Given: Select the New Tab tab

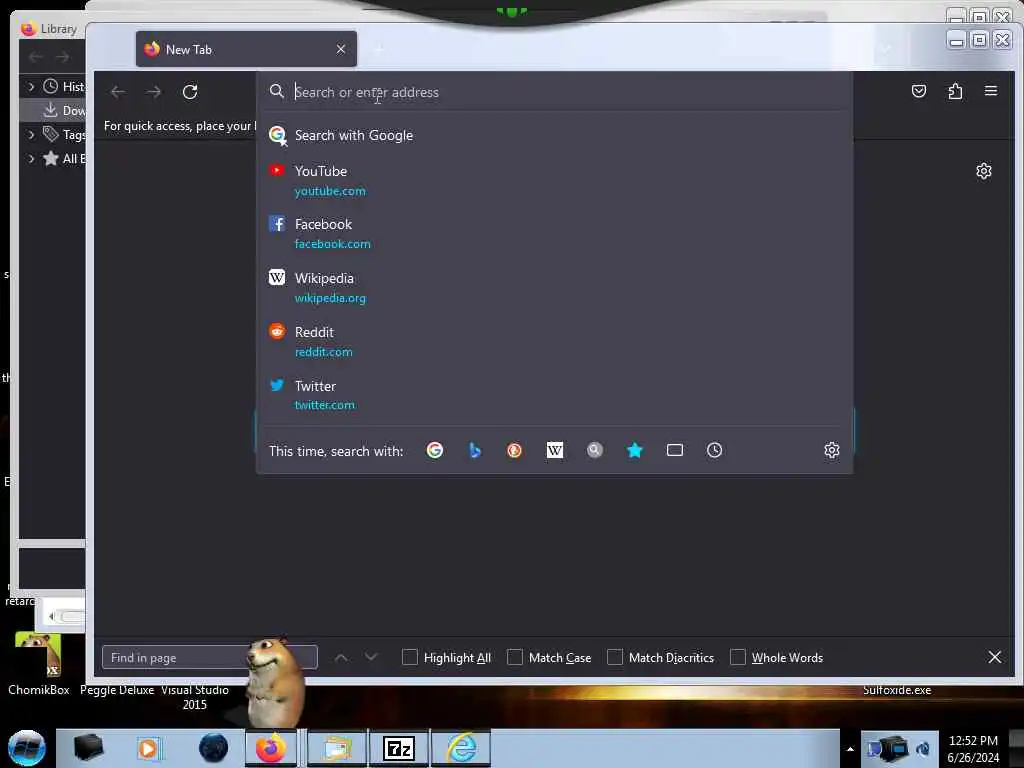Looking at the screenshot, I should (246, 49).
